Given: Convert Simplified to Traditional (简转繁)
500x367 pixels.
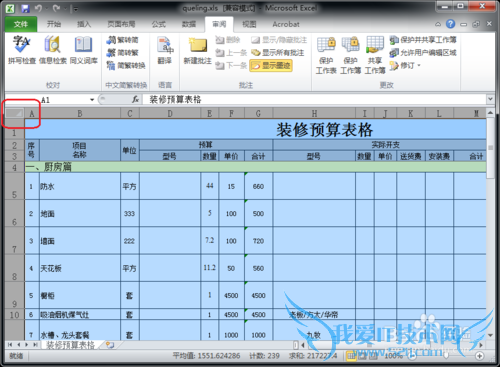Looking at the screenshot, I should 123,53.
